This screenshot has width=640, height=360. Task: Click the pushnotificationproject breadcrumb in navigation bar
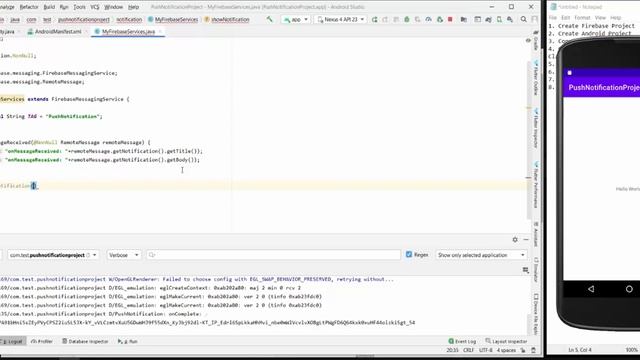click(84, 20)
